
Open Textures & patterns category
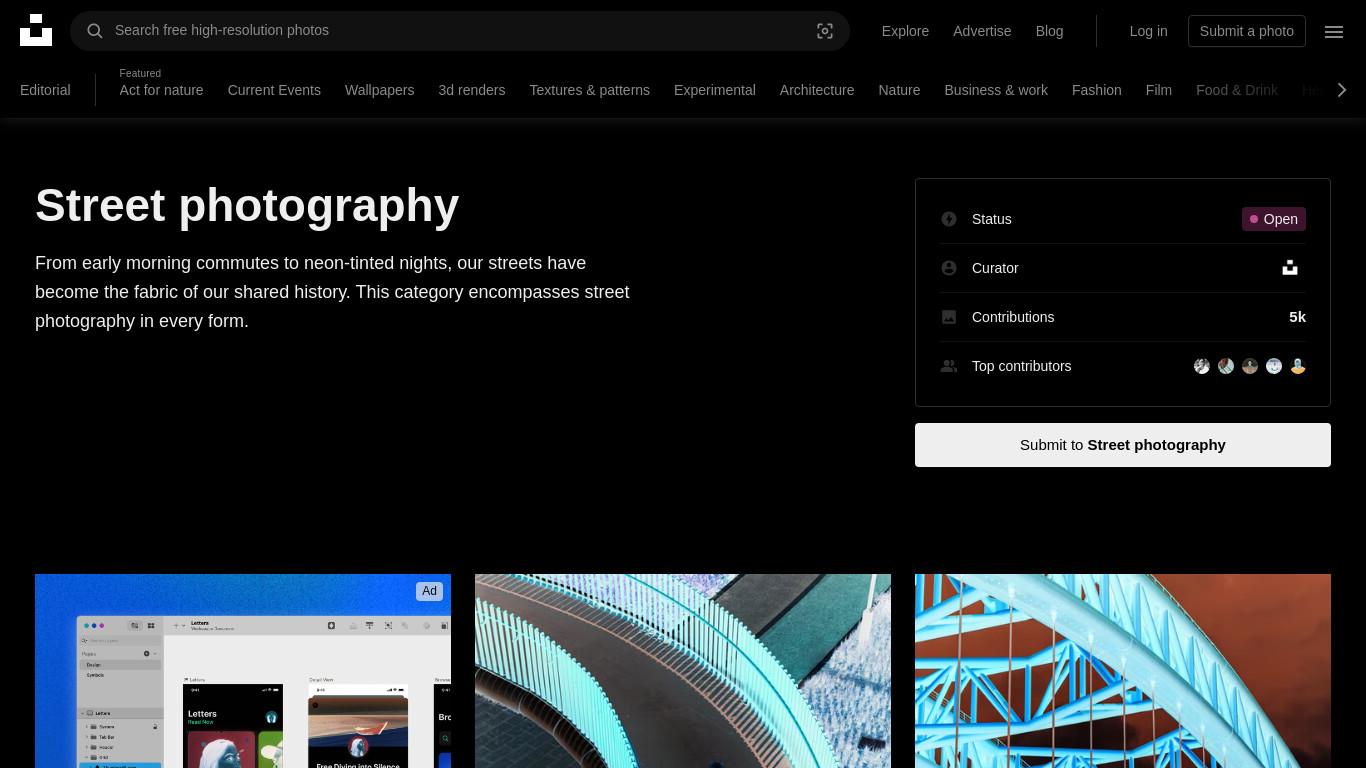coord(589,90)
